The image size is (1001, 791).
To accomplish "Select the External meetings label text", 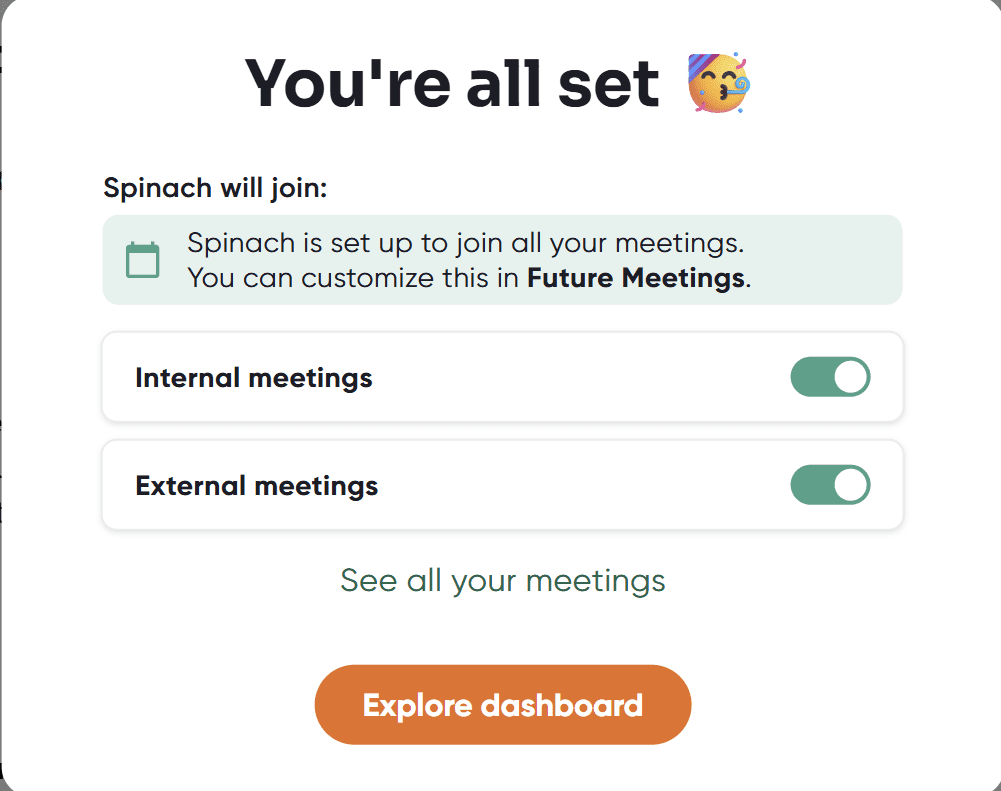I will click(x=256, y=486).
